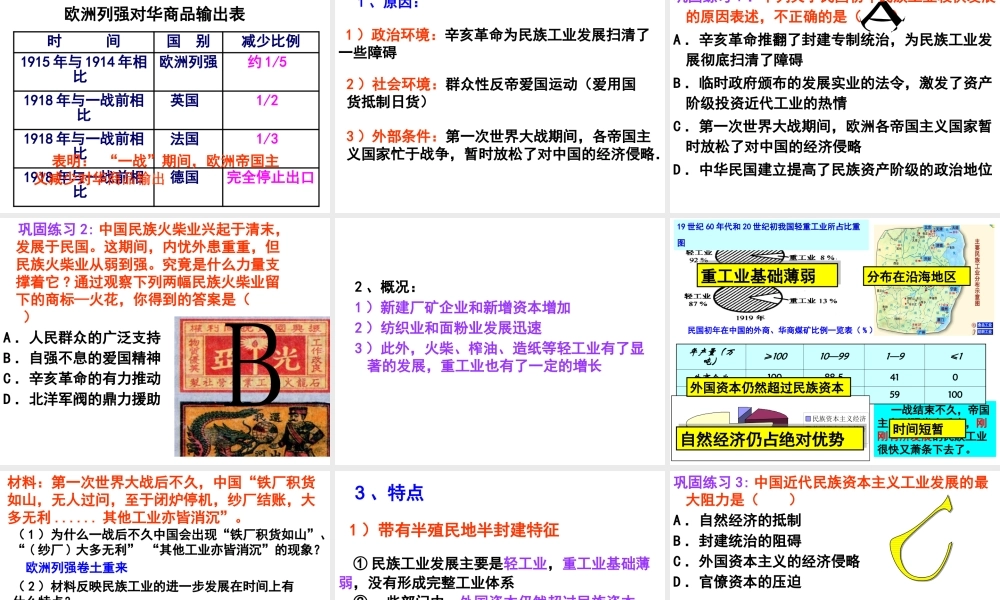1000x600 pixels.
Task: Click the line 2）社会环境
Action: (491, 92)
